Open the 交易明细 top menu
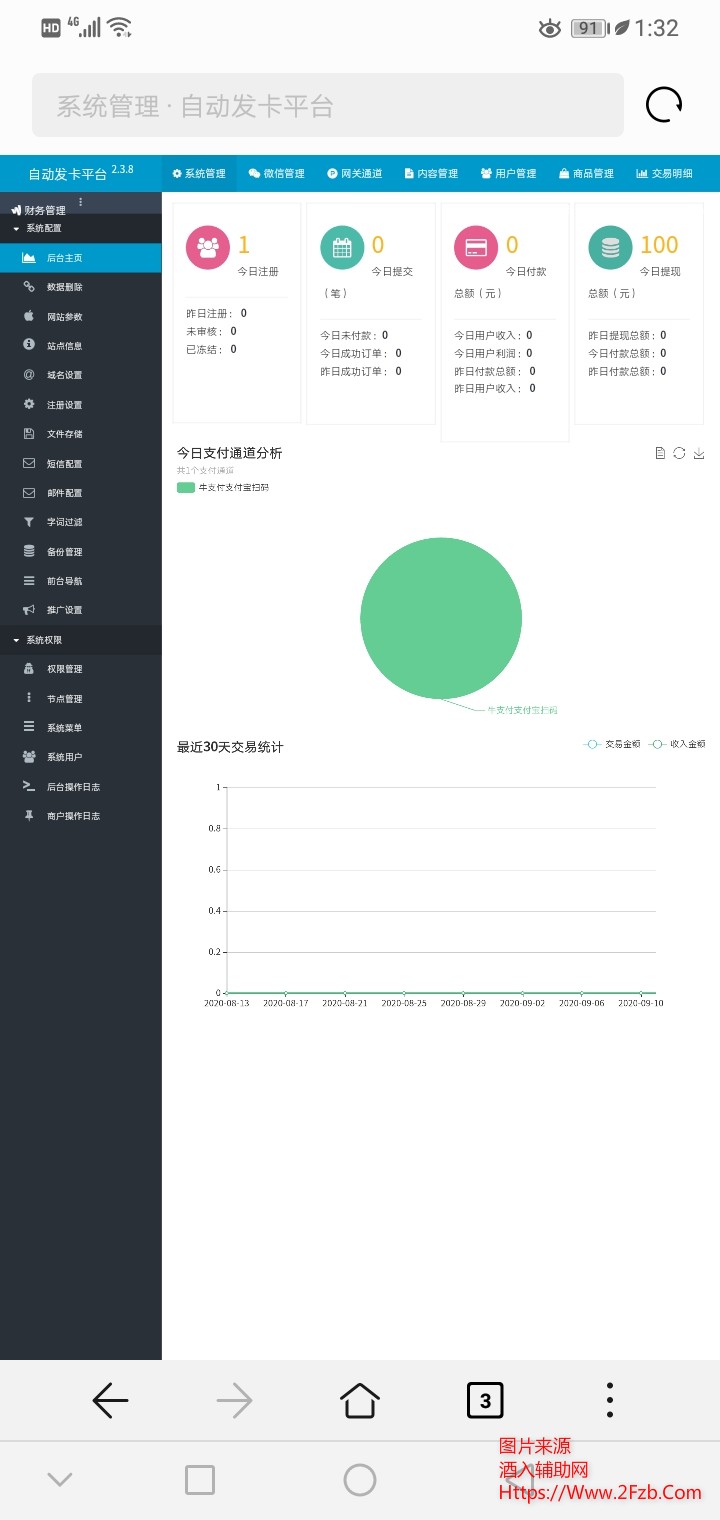720x1520 pixels. pos(664,174)
